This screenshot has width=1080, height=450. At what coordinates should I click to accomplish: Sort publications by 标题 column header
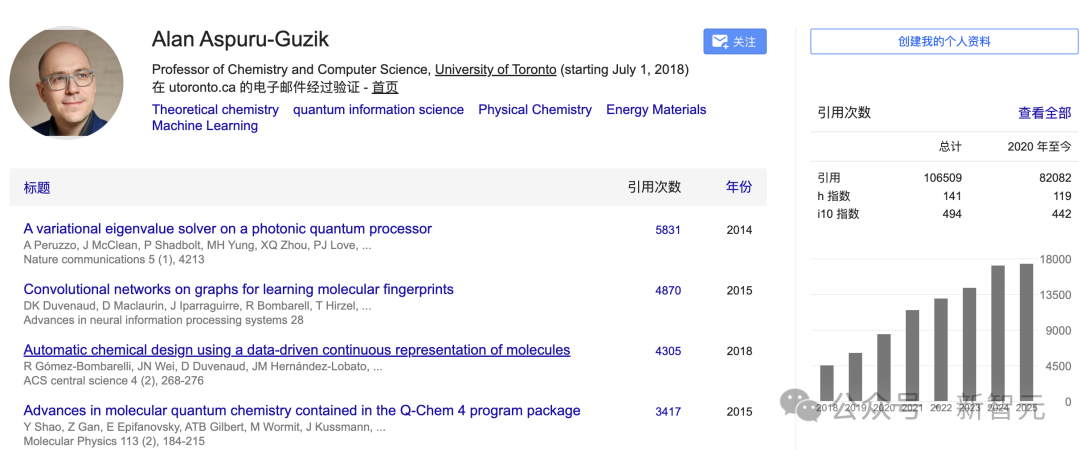tap(37, 187)
